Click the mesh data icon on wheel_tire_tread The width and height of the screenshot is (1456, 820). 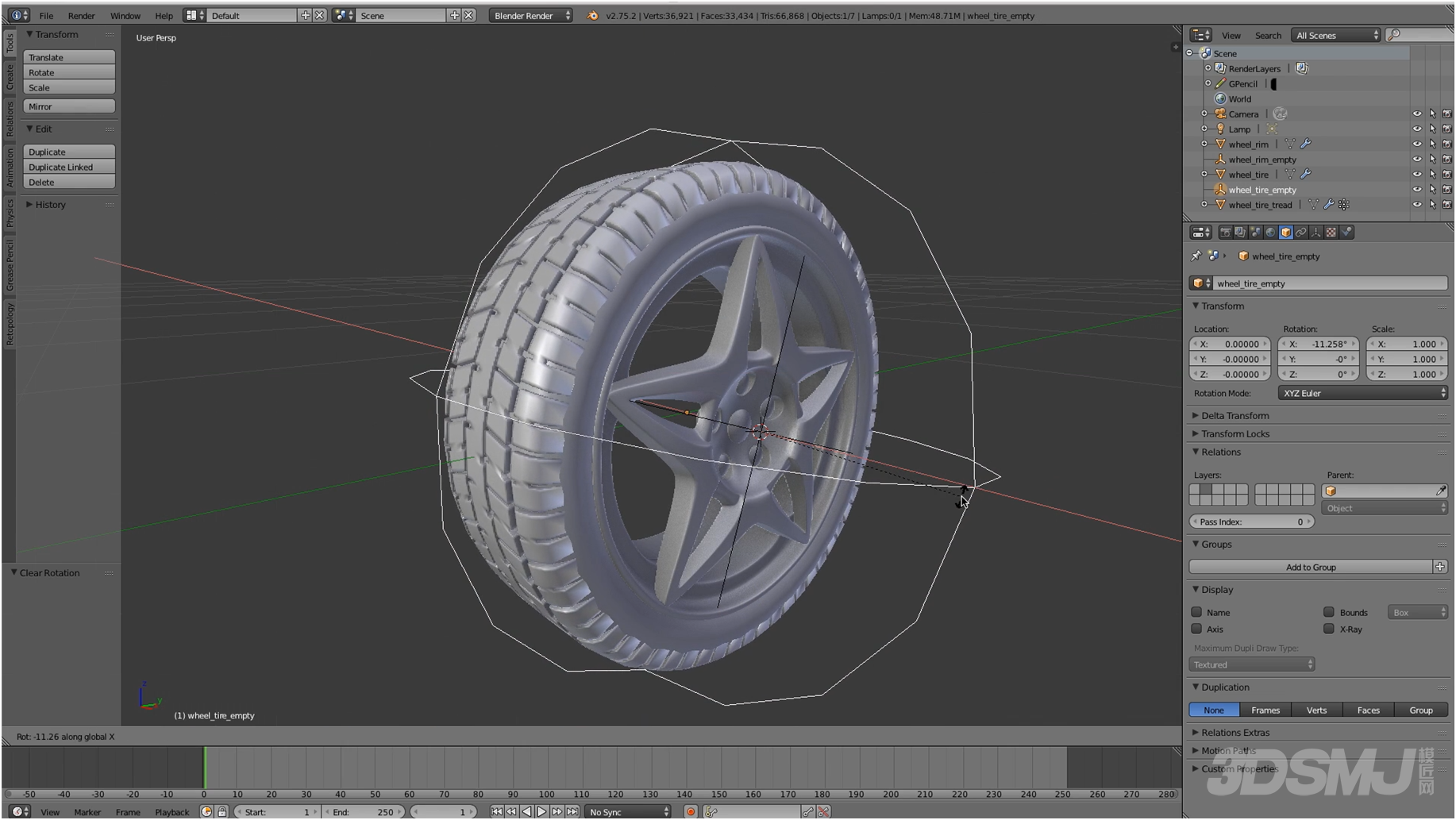click(x=1313, y=205)
